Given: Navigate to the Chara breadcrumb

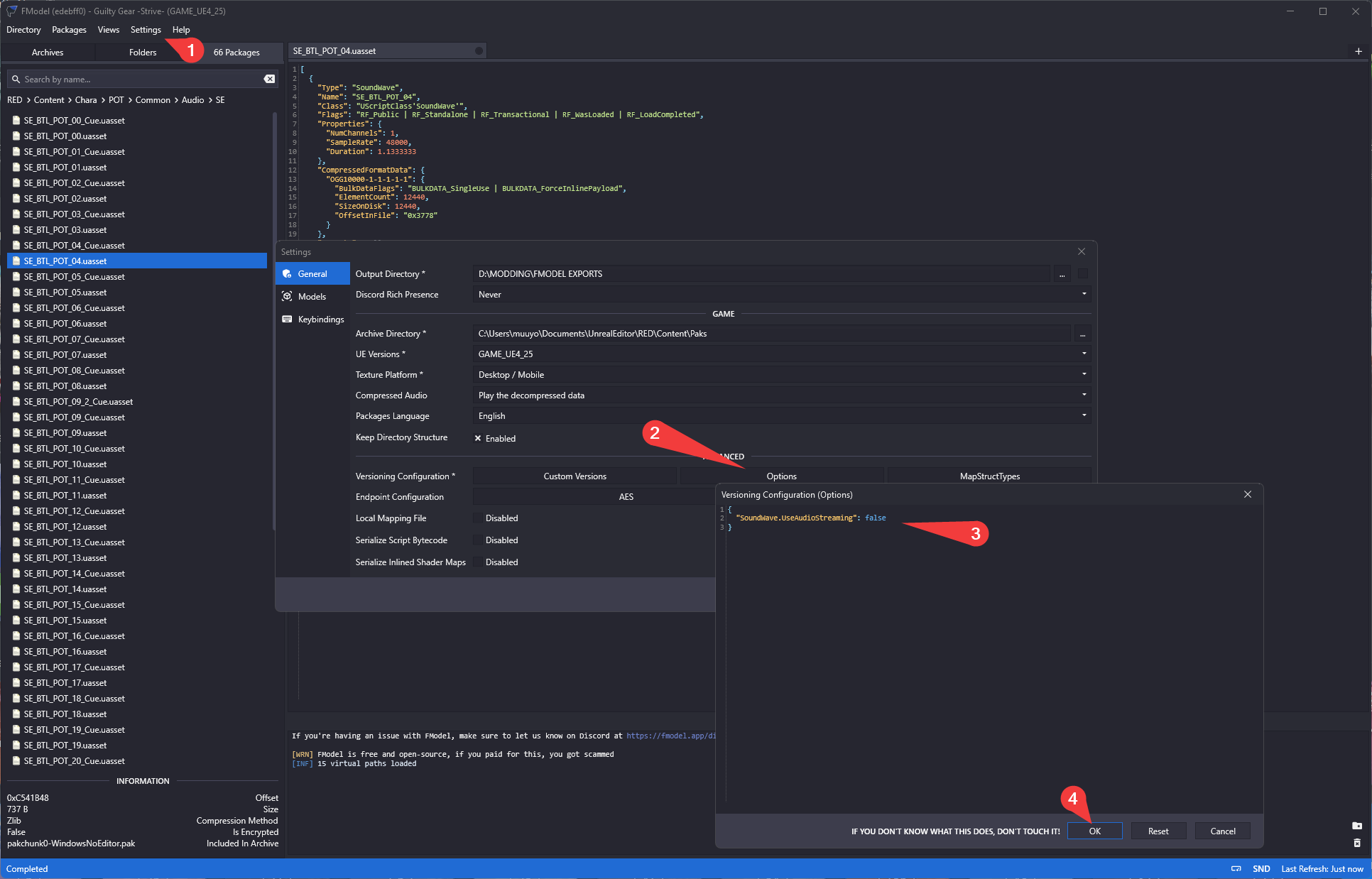Looking at the screenshot, I should pyautogui.click(x=86, y=100).
